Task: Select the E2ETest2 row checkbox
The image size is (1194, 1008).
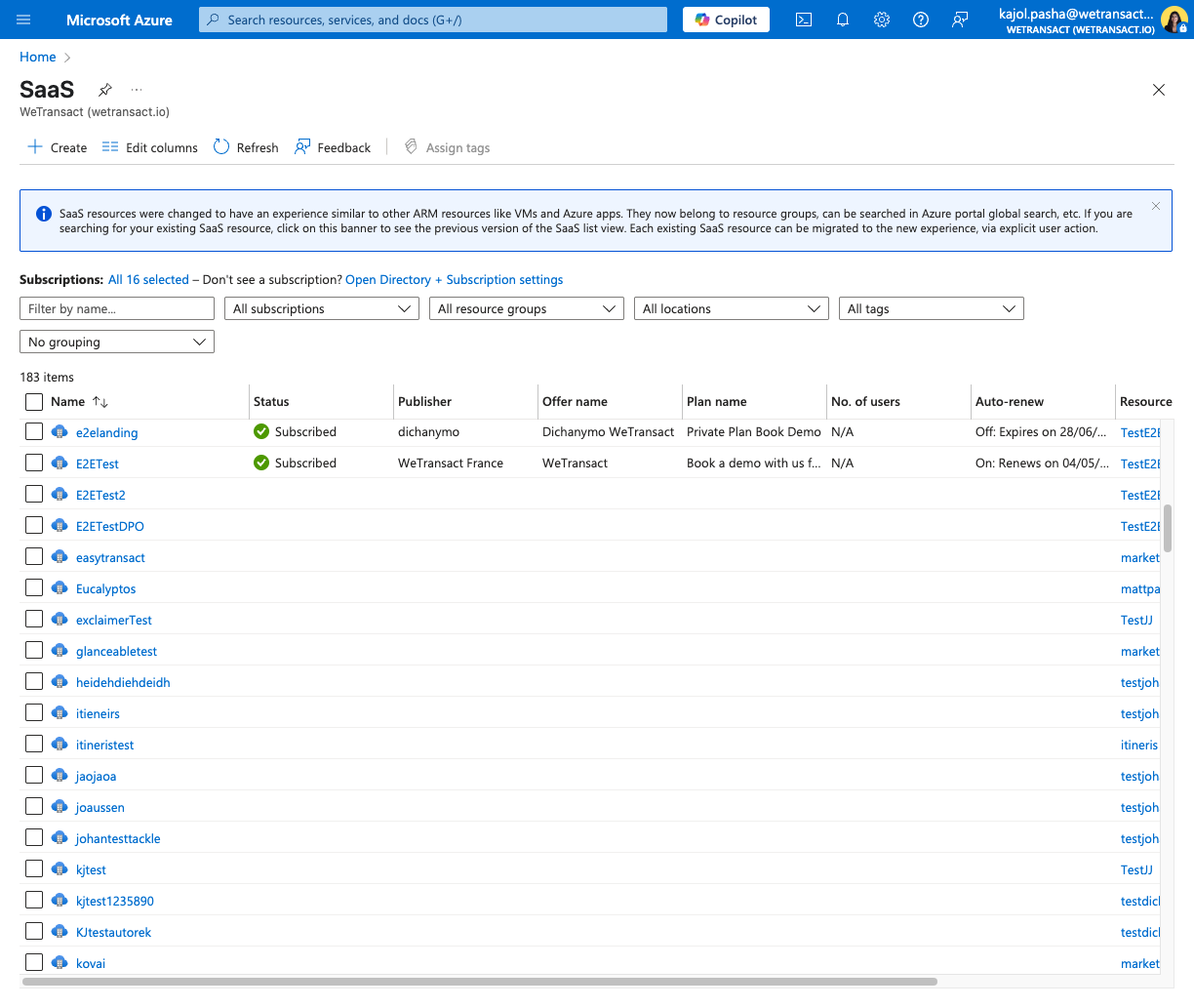Action: [x=34, y=494]
